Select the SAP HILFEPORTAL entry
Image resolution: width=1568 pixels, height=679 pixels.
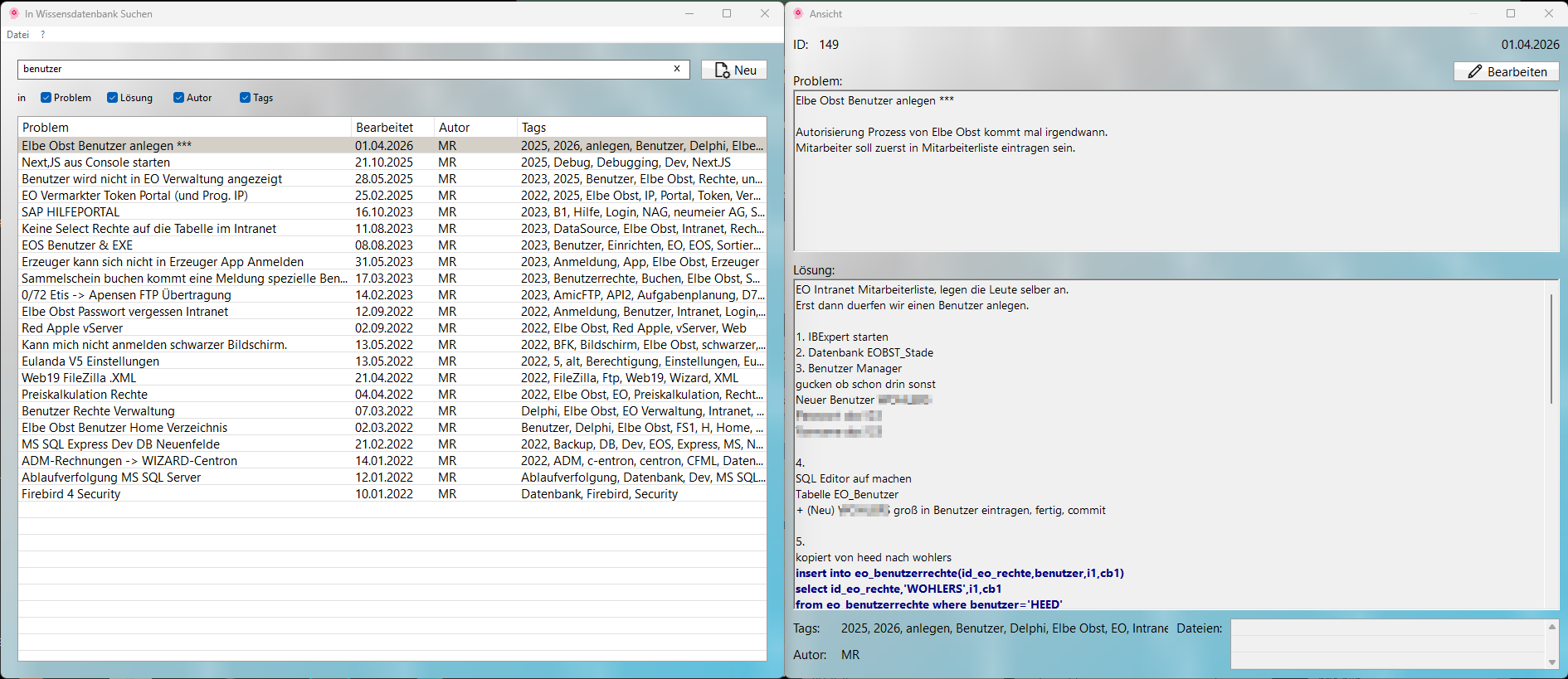point(71,212)
